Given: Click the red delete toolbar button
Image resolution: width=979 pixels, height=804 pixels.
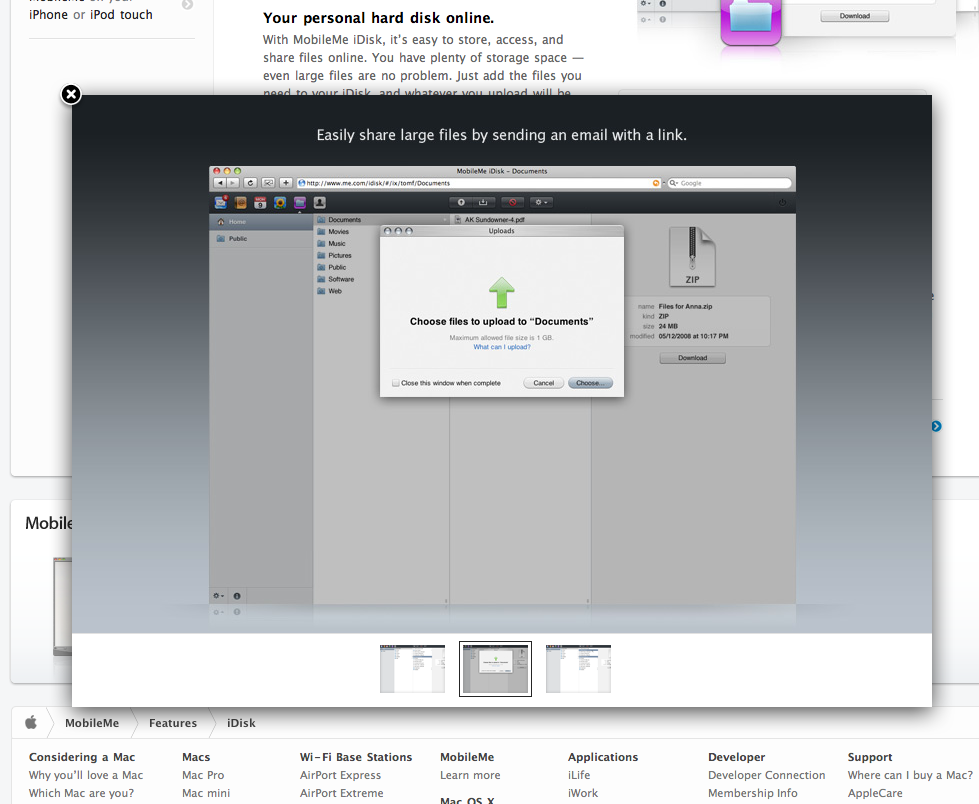Looking at the screenshot, I should click(x=513, y=202).
